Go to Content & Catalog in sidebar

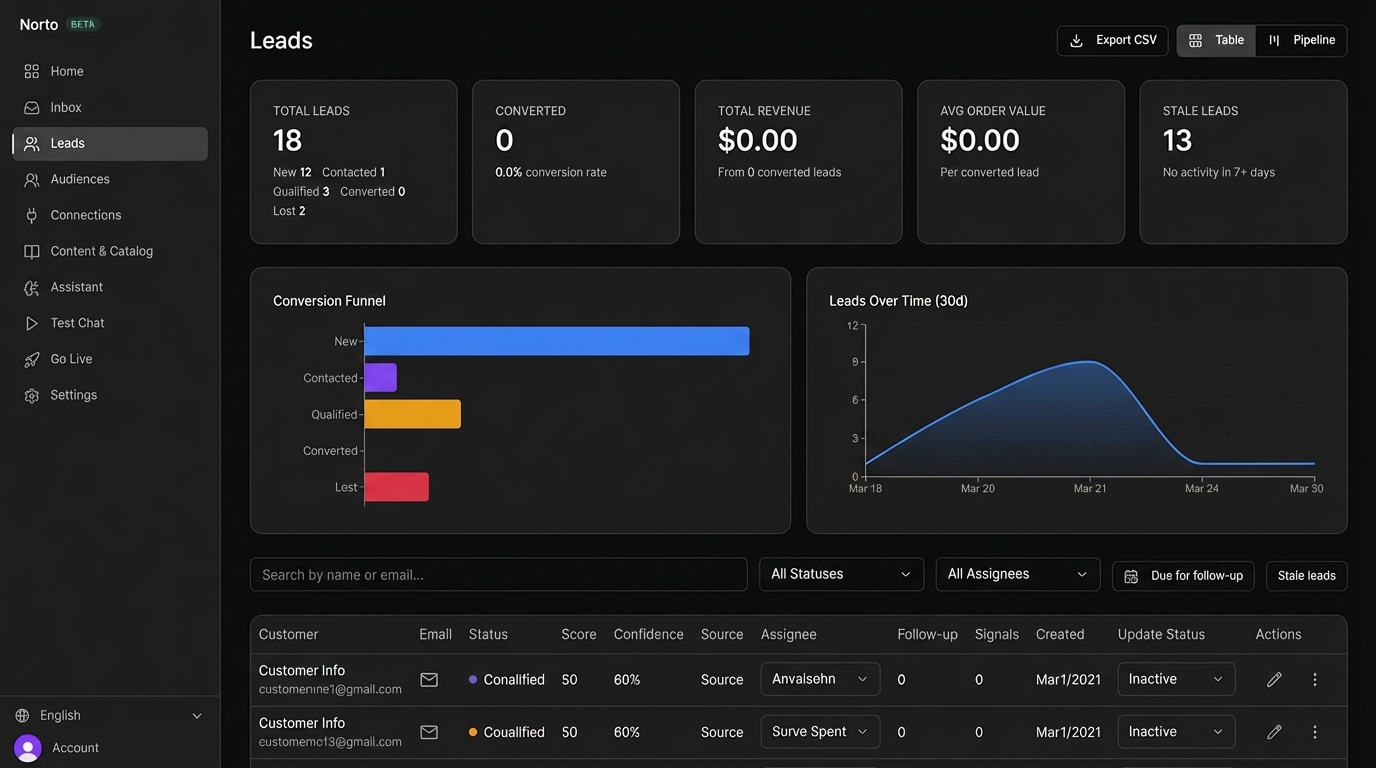[x=110, y=251]
